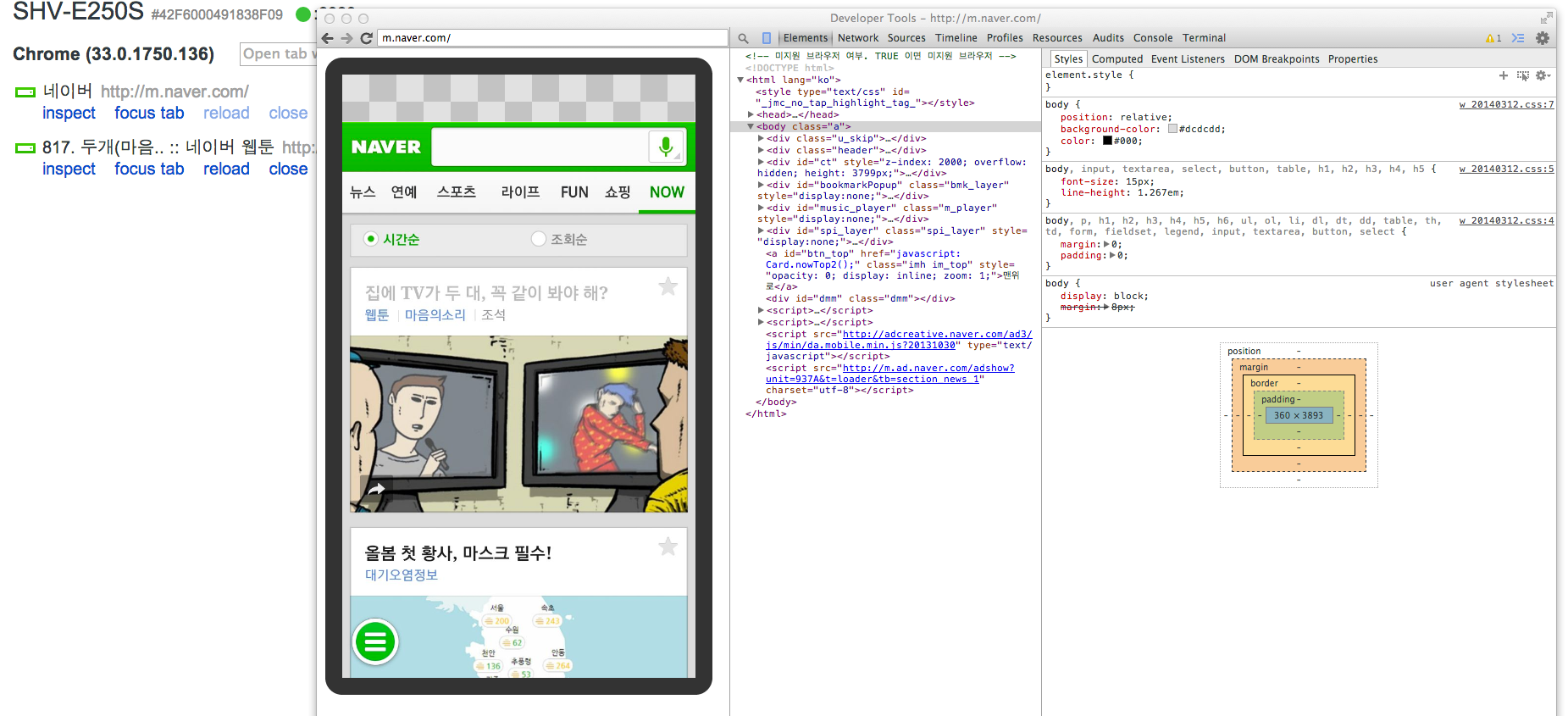Click the m.naver.com URL field
1568x716 pixels.
click(x=552, y=38)
